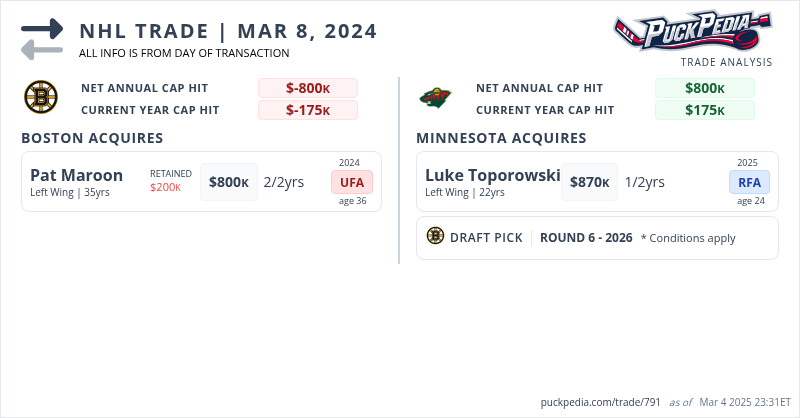Open the Luke Toporowski player name
The height and width of the screenshot is (418, 800).
[x=492, y=175]
